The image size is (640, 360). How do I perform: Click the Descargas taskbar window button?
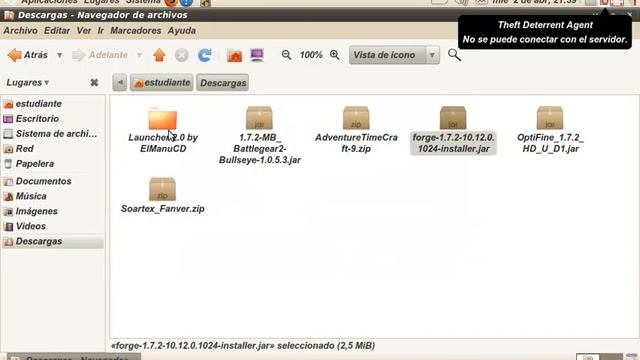pyautogui.click(x=74, y=357)
